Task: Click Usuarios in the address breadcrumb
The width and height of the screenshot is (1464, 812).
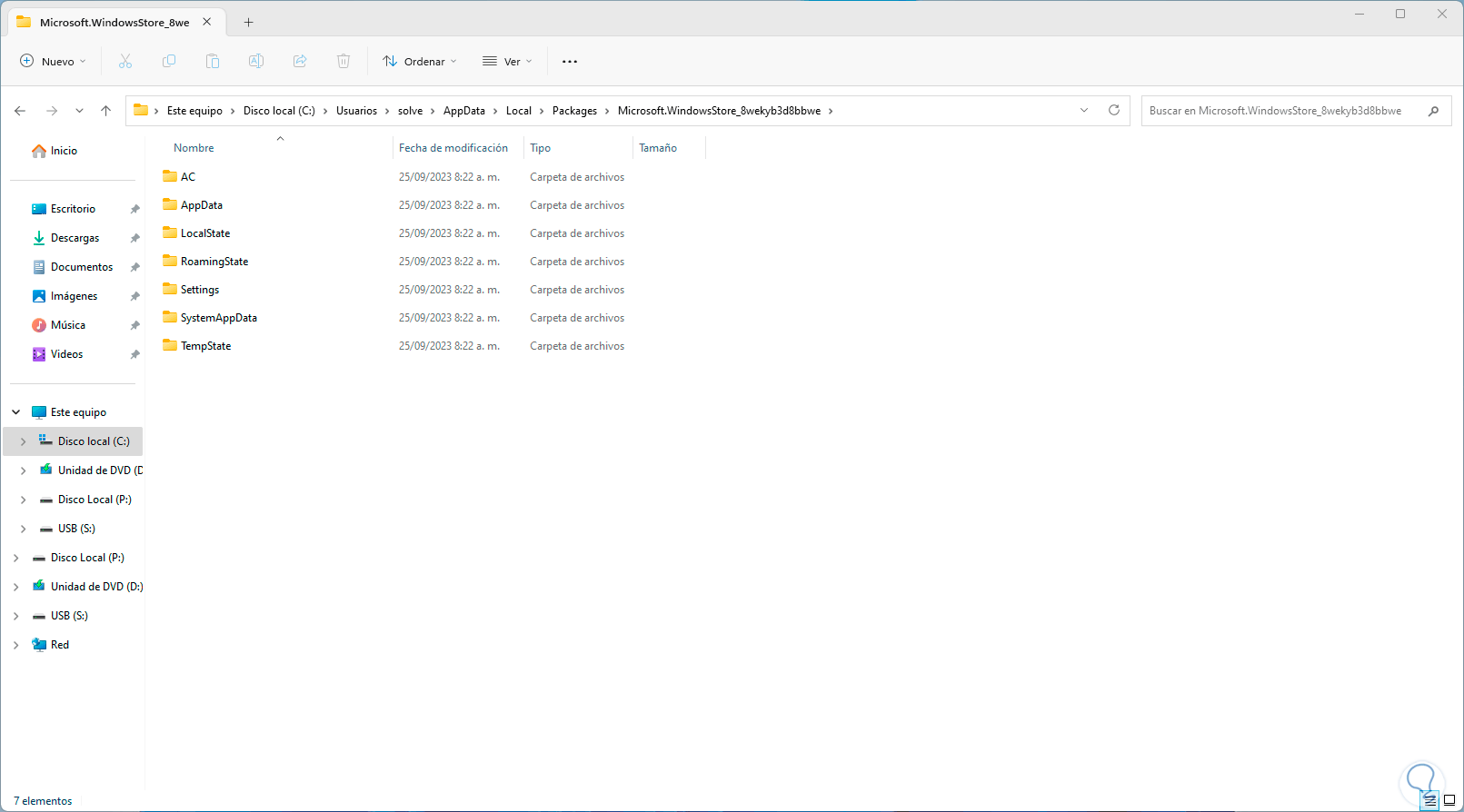Action: pyautogui.click(x=356, y=111)
